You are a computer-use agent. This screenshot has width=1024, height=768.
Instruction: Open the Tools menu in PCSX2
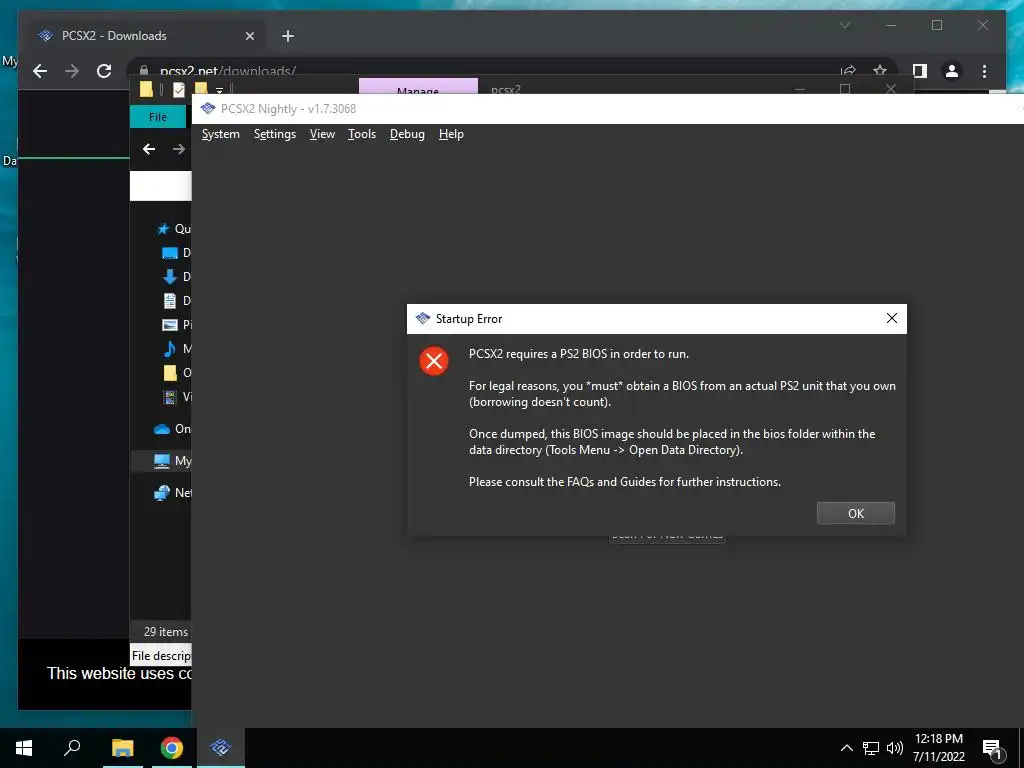point(362,135)
